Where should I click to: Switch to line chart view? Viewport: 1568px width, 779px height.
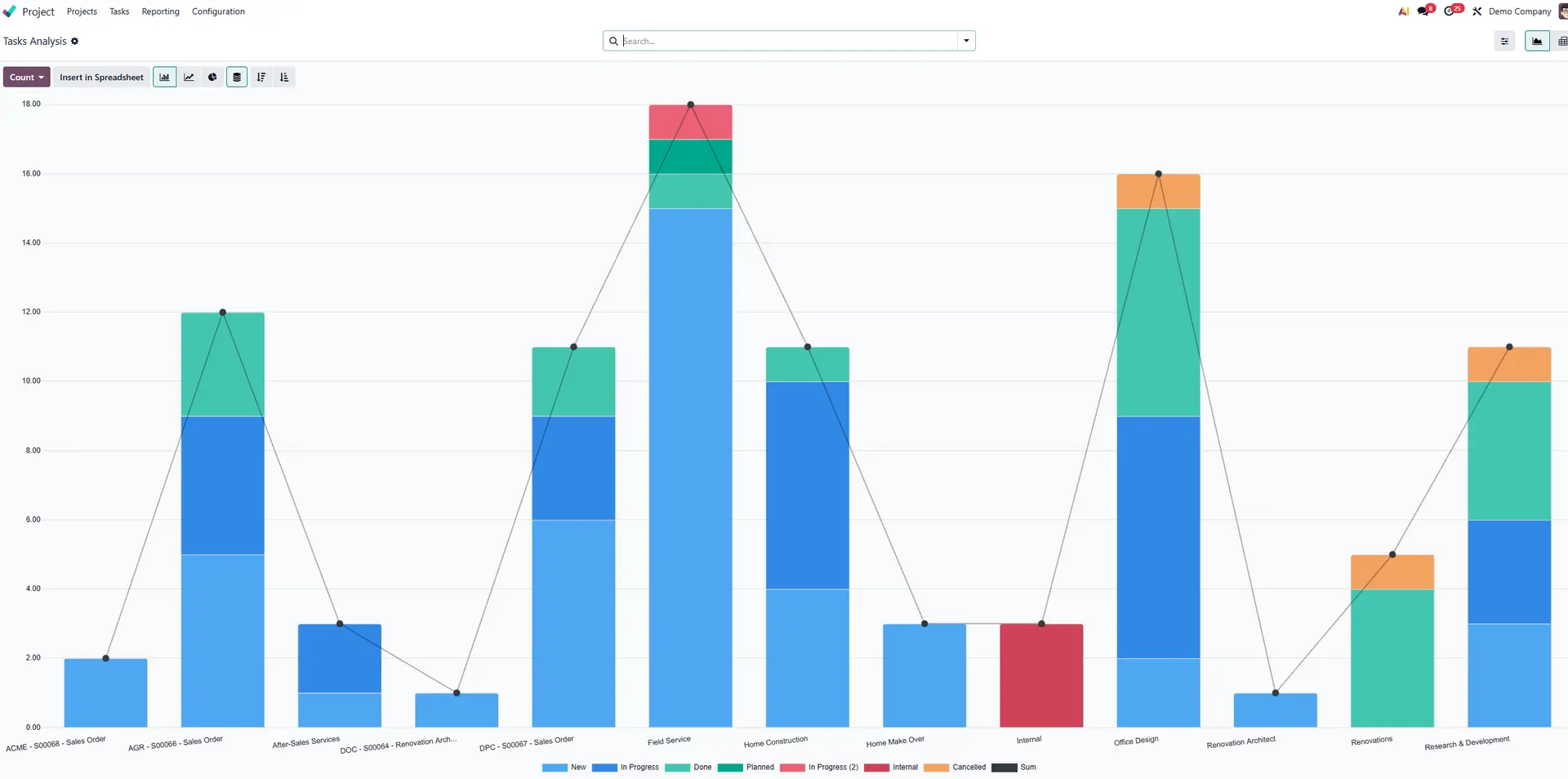[x=189, y=78]
